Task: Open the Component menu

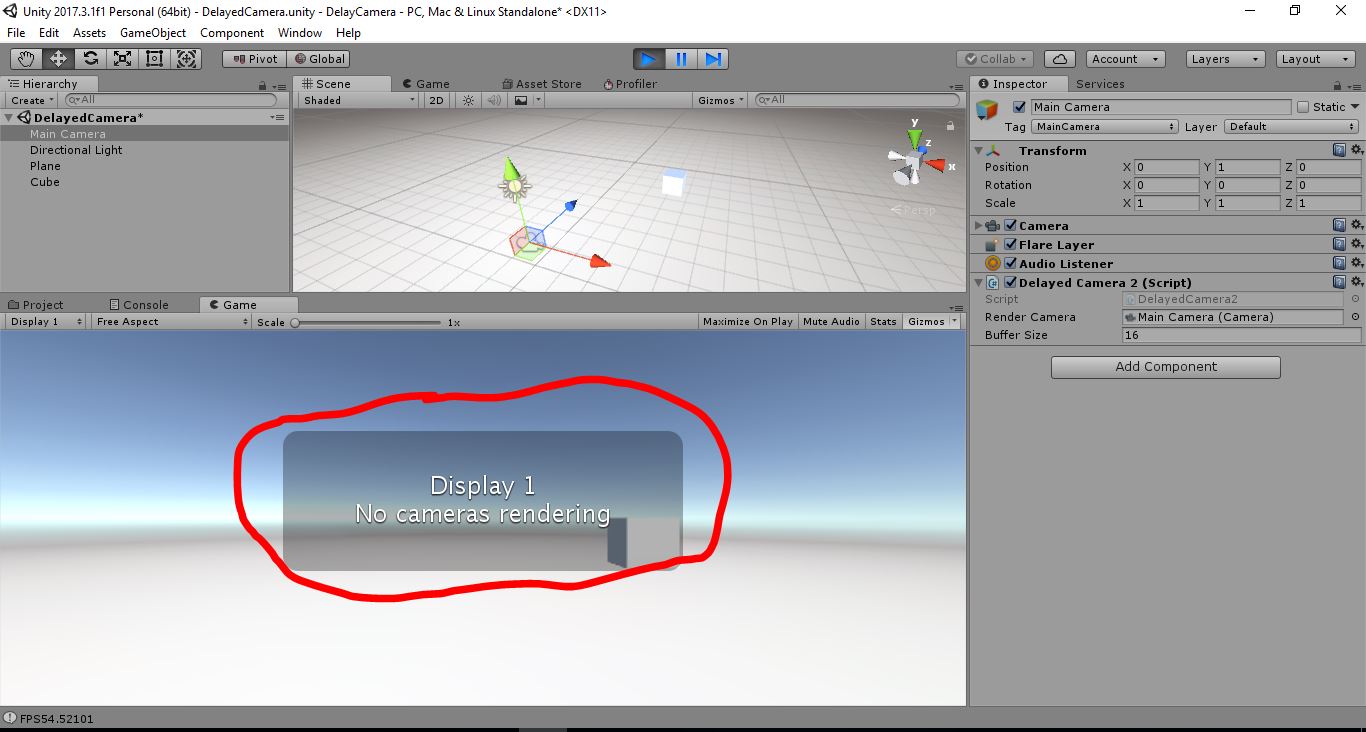Action: (x=232, y=33)
